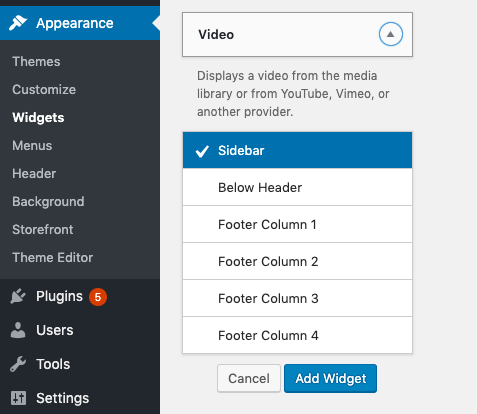
Task: Go to Themes submenu
Action: [x=36, y=62]
